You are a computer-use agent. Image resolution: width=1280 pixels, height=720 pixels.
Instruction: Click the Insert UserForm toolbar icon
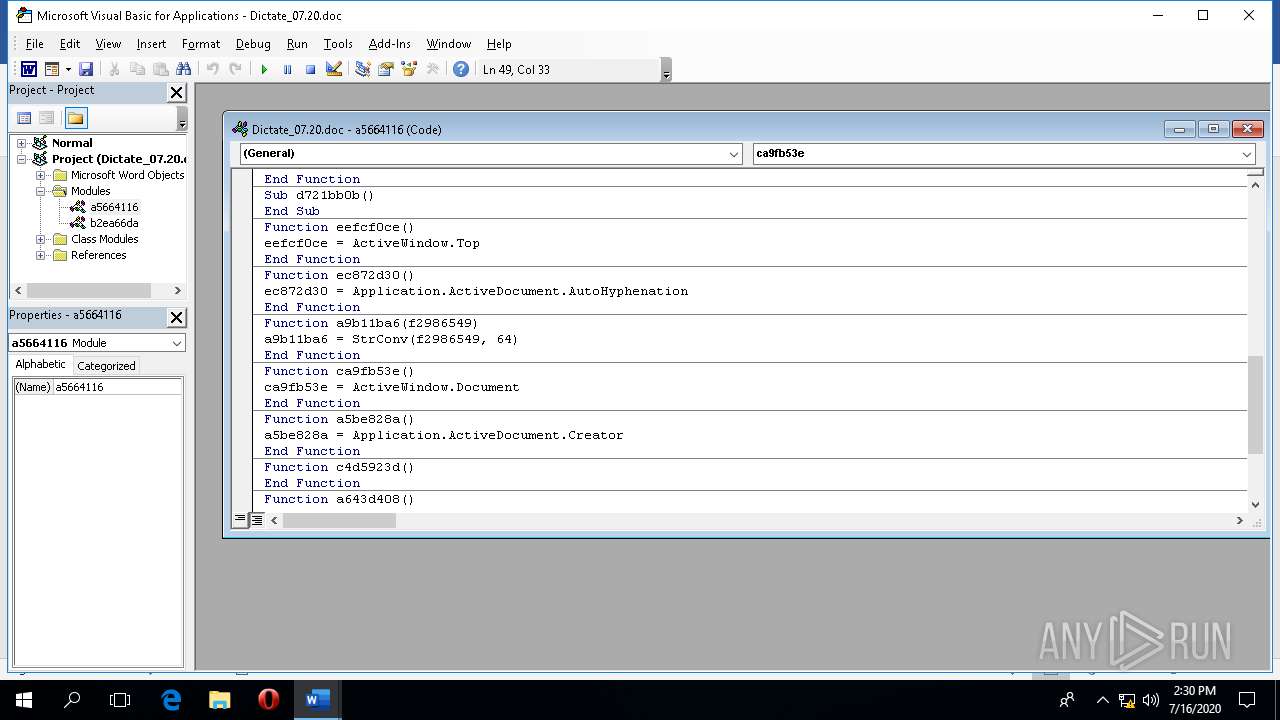52,69
